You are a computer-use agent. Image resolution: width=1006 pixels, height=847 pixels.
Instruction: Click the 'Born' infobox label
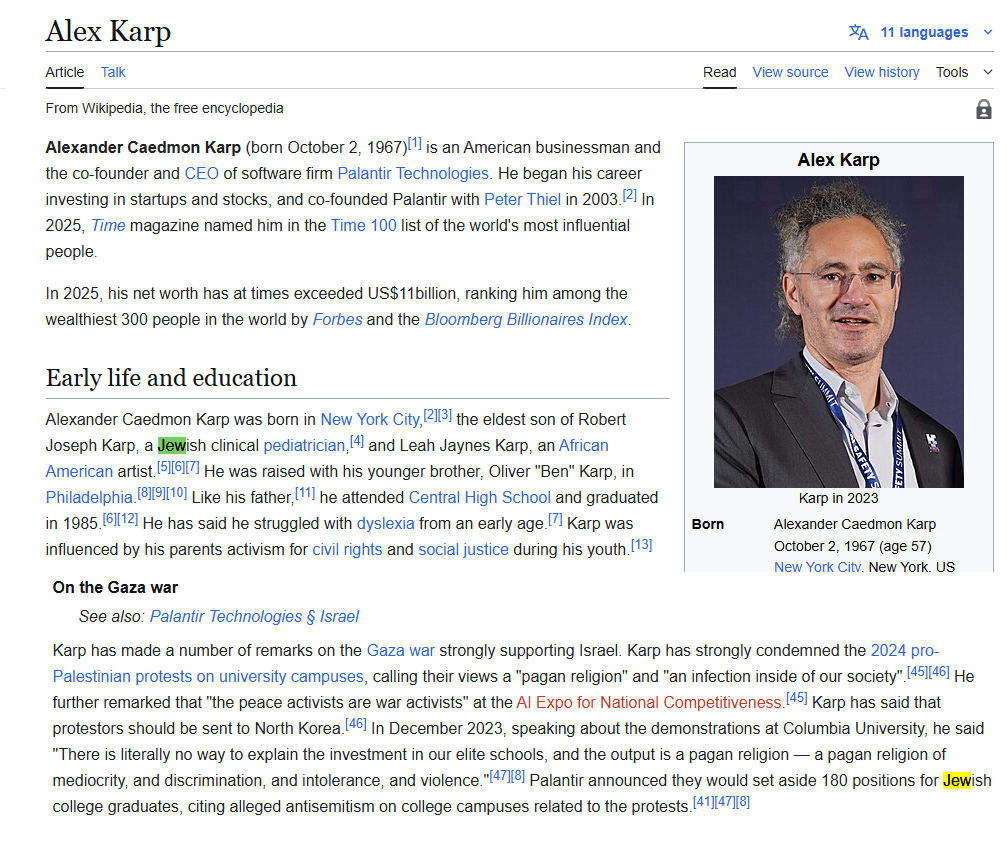pos(708,524)
